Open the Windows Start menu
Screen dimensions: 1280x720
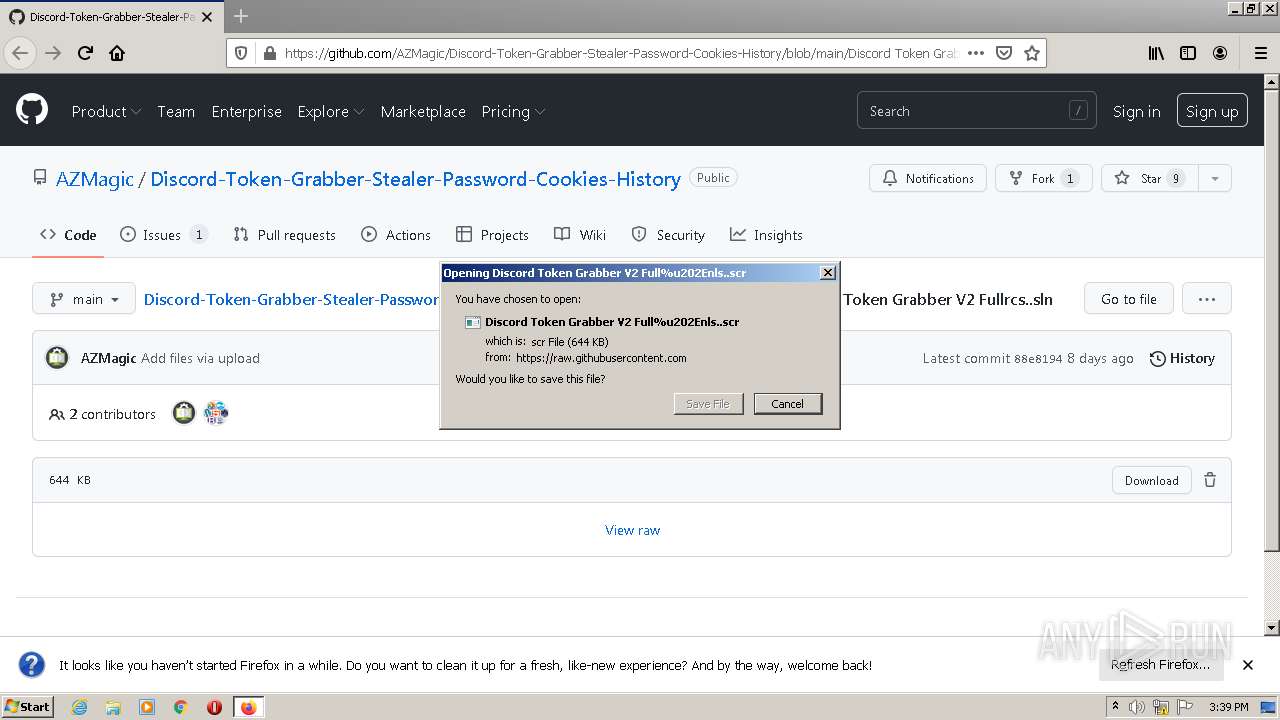(x=28, y=707)
